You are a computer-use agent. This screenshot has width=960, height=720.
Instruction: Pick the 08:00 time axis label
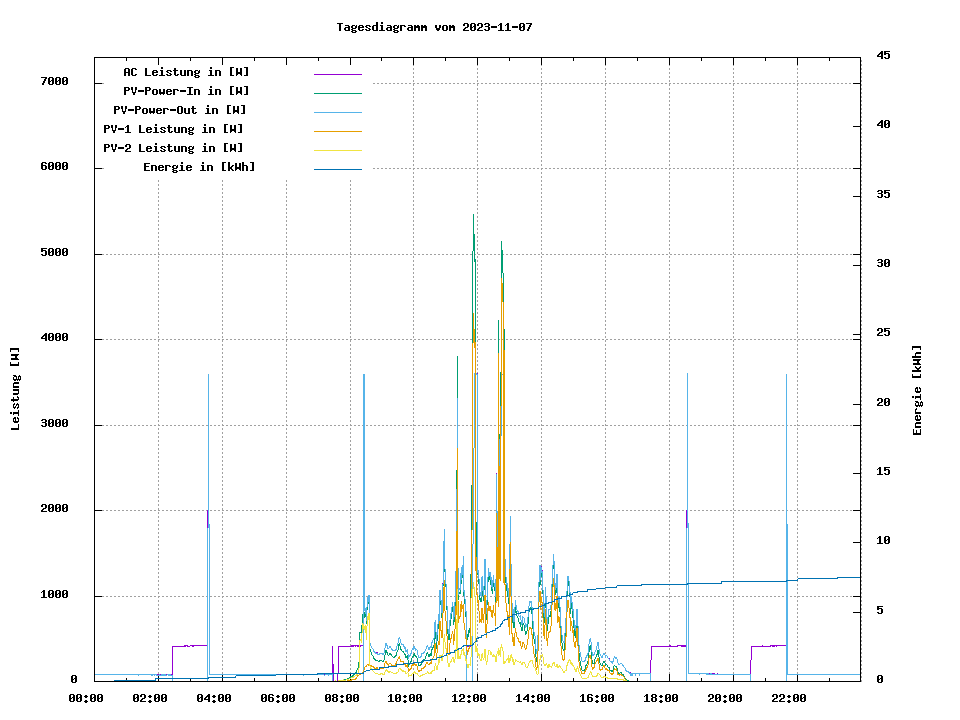coord(342,698)
